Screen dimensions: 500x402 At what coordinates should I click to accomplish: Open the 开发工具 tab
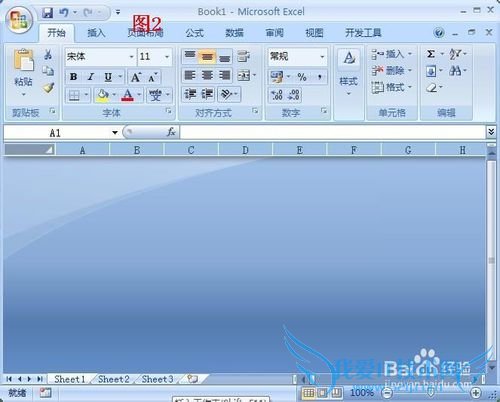coord(363,33)
